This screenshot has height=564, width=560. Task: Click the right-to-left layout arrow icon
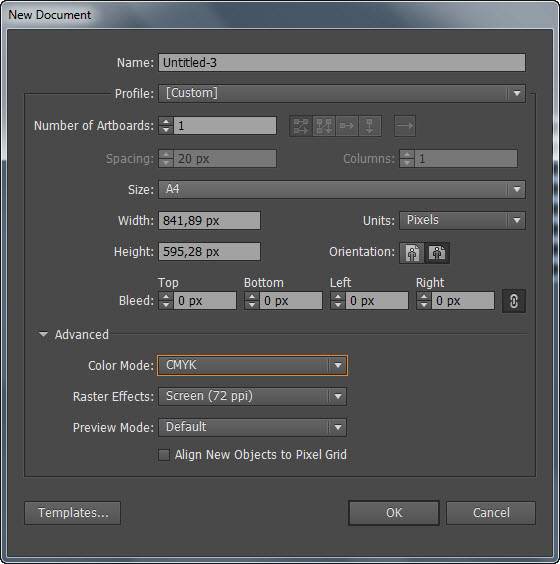(x=405, y=126)
